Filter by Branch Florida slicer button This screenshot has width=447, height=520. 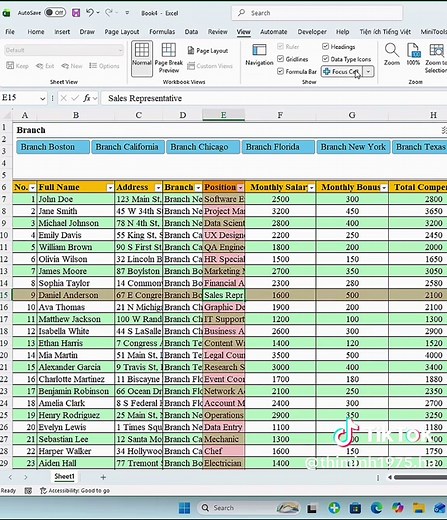coord(278,147)
